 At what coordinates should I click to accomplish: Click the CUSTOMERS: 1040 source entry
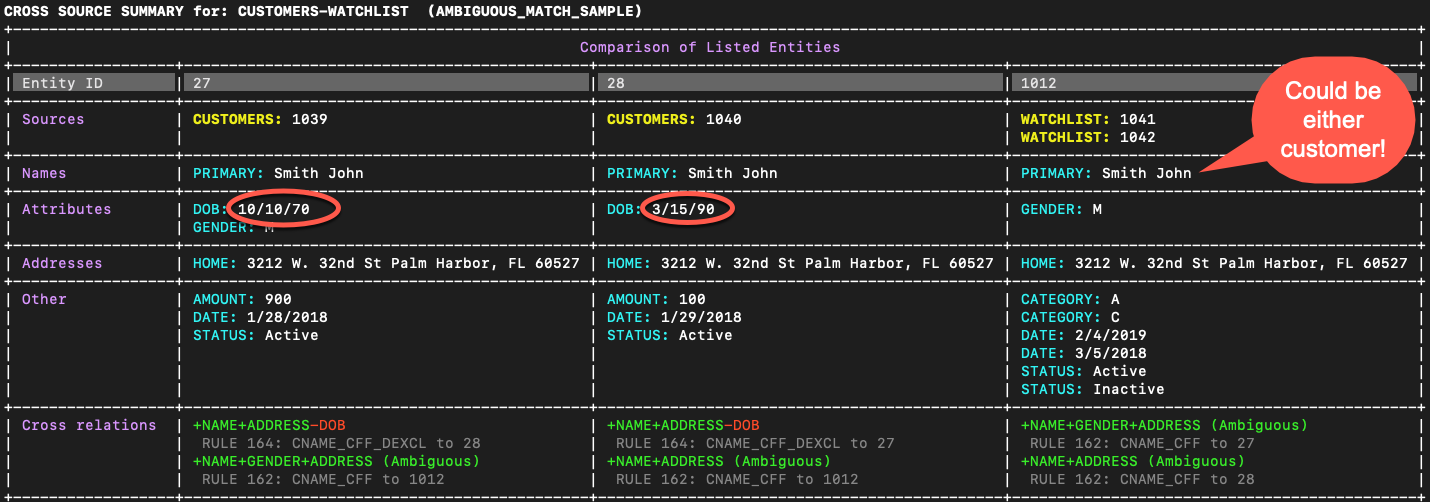[x=674, y=119]
